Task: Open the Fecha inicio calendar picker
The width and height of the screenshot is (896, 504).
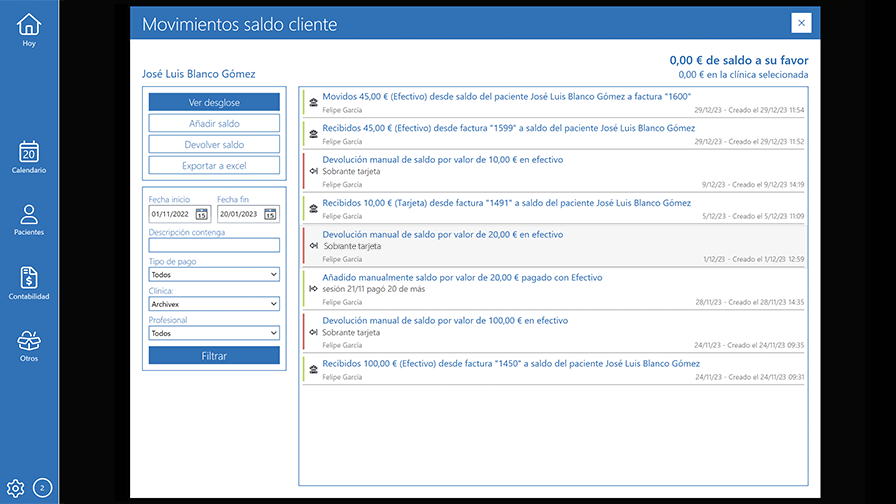Action: pos(201,214)
